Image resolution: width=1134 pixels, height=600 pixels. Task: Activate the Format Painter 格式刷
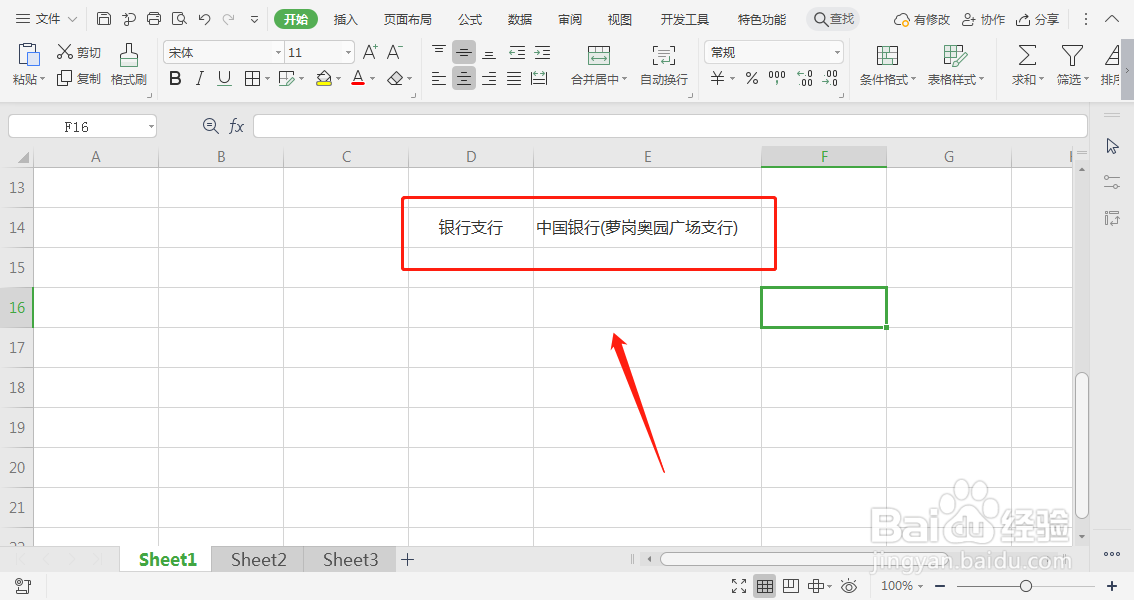click(129, 64)
